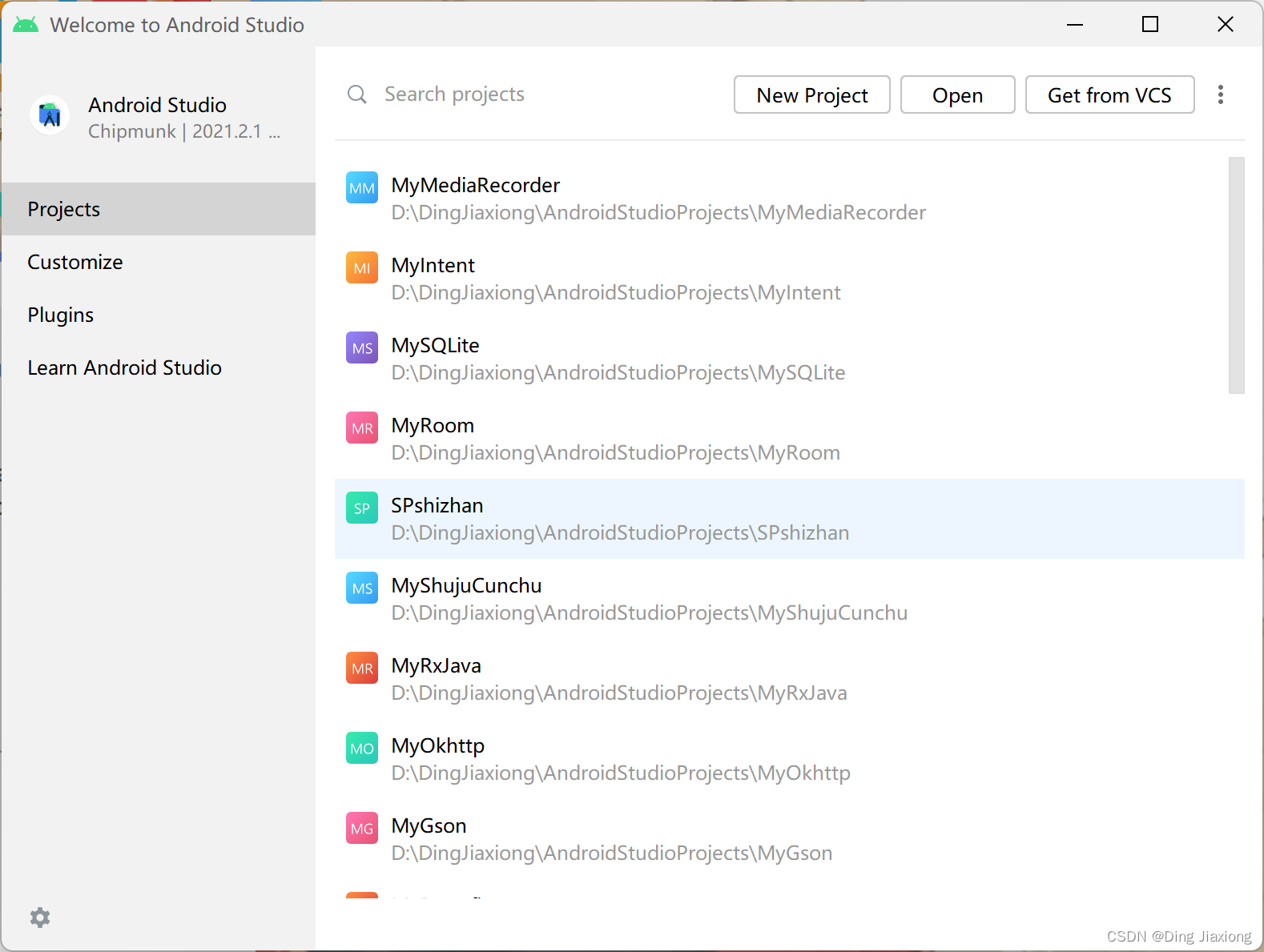Go to Learn Android Studio
1264x952 pixels.
tap(159, 368)
